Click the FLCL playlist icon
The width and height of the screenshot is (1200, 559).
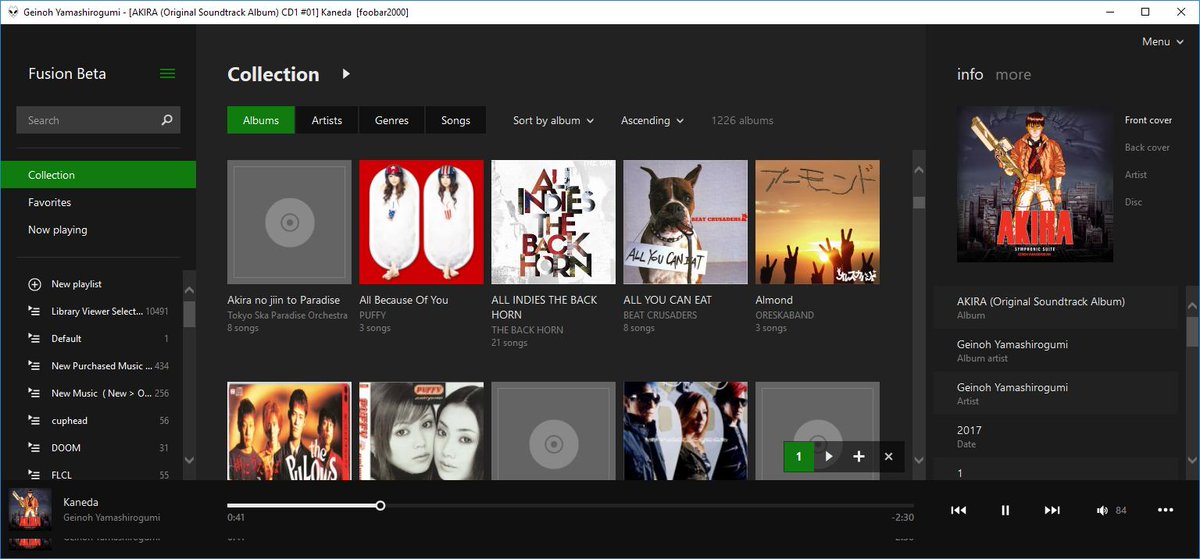click(34, 475)
